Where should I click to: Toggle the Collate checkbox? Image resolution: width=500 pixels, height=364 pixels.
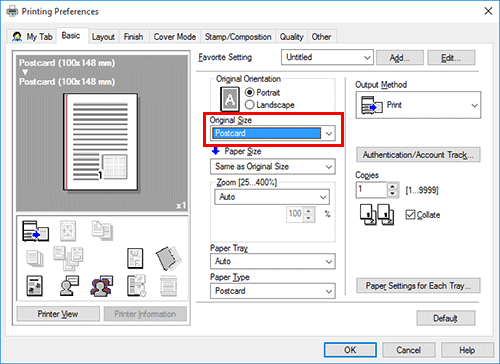[x=410, y=215]
